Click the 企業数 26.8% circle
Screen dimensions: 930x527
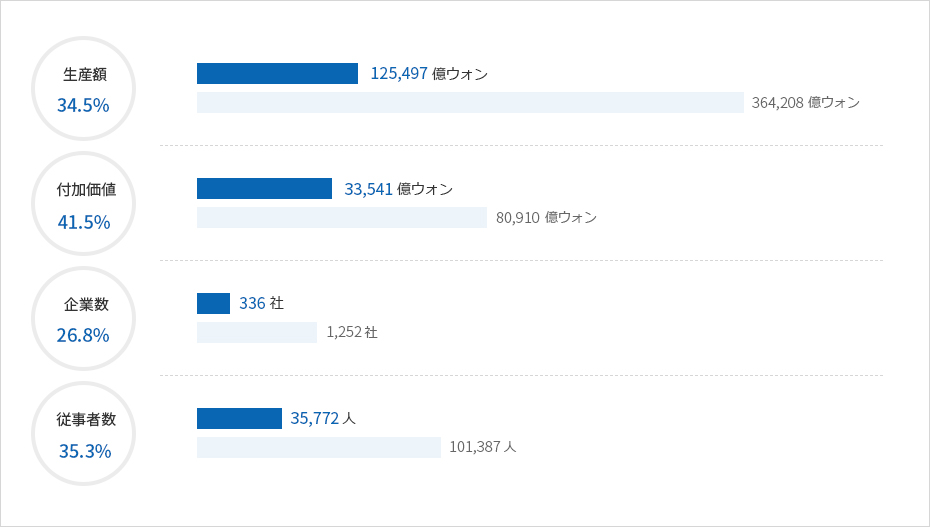[x=84, y=319]
